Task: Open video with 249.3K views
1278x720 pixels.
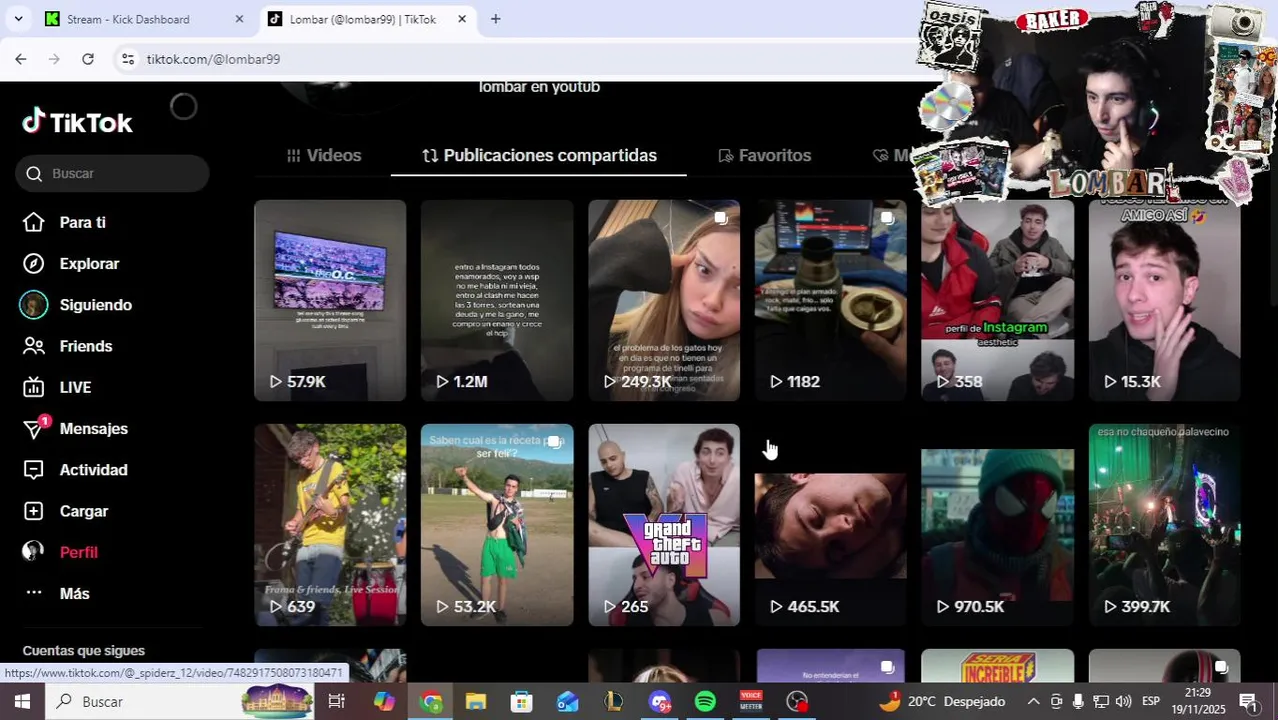Action: pos(664,300)
